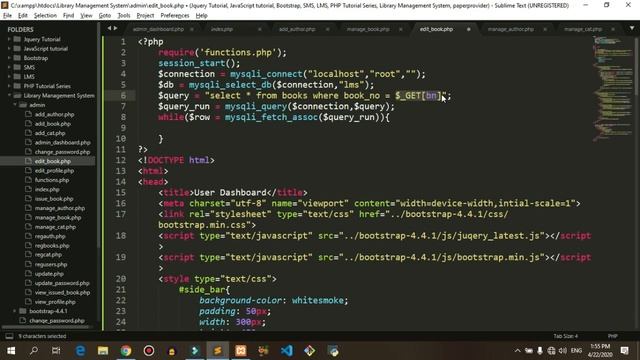The width and height of the screenshot is (640, 360).
Task: Open change_password.php under admin in the sidebar
Action: point(62,152)
